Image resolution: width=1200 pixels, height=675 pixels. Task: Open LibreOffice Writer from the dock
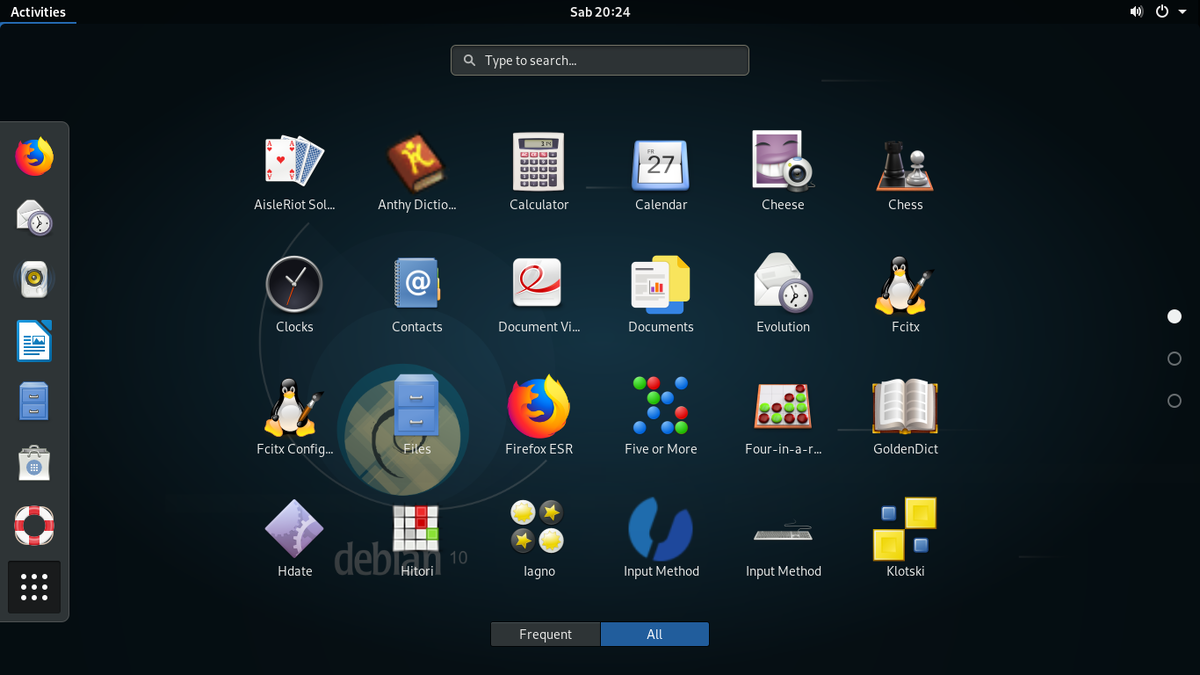[34, 341]
